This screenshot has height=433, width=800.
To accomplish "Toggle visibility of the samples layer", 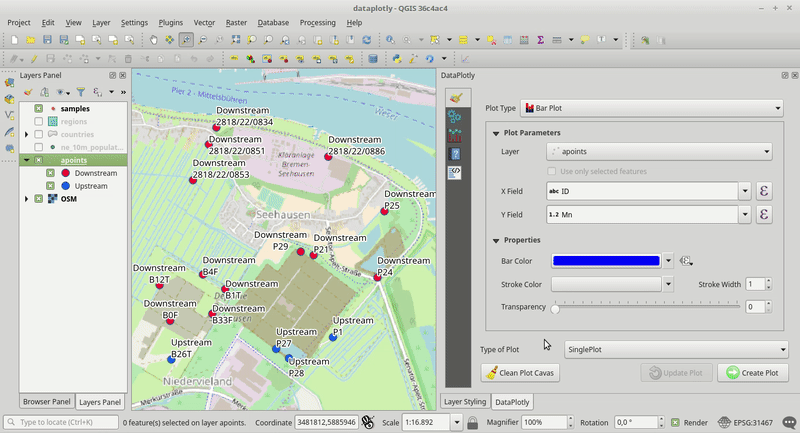I will (x=39, y=108).
